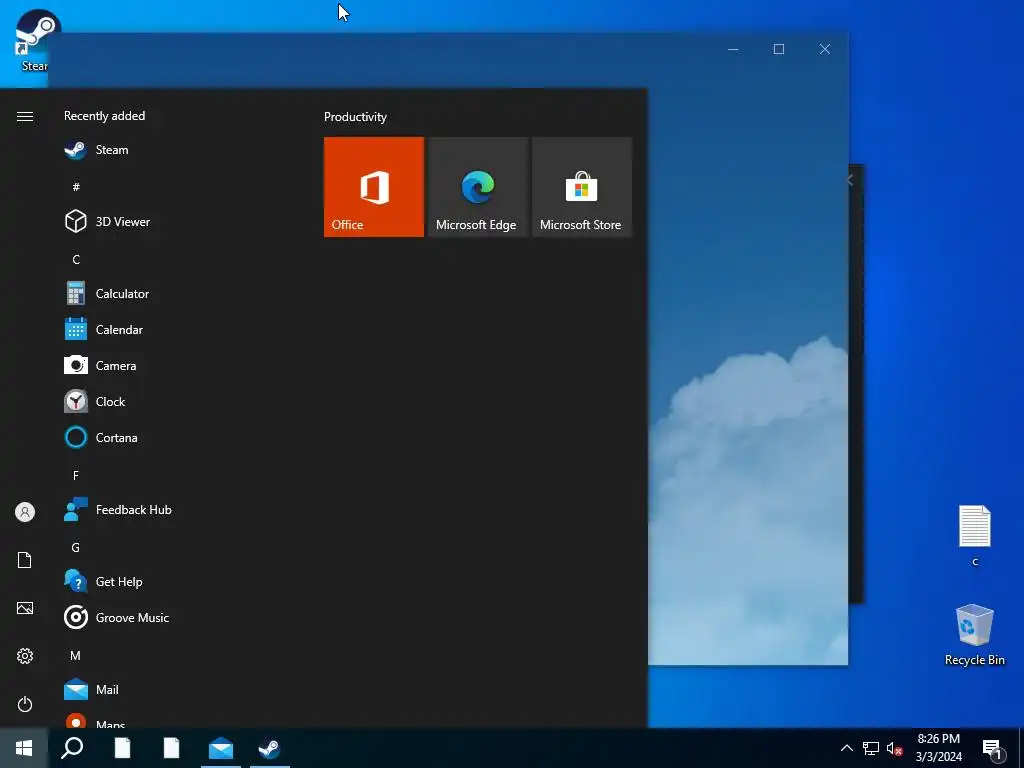This screenshot has height=768, width=1024.
Task: Open the network status tray icon
Action: tap(871, 748)
